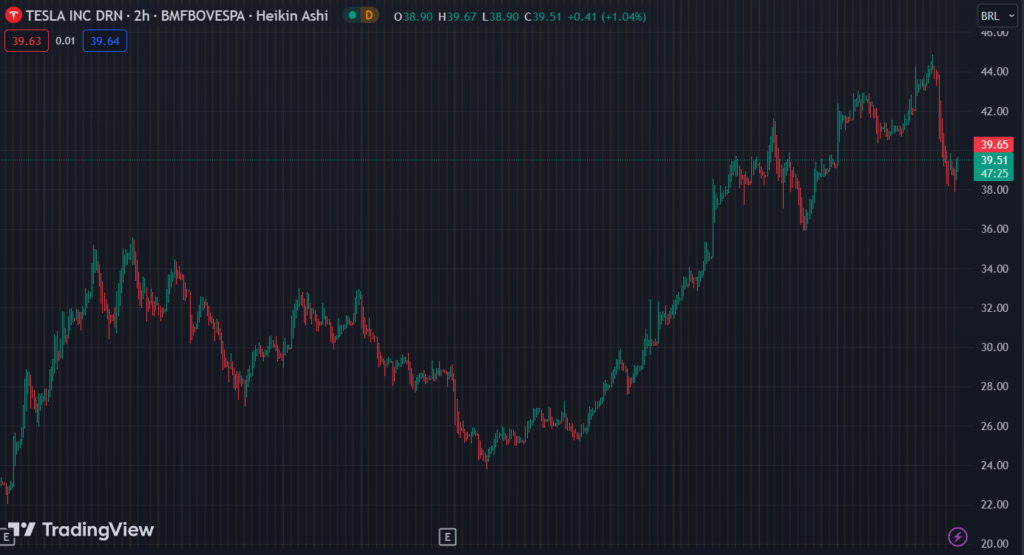Click the Tesla logo icon beside symbol name
Screen dimensions: 1024x555
click(13, 16)
